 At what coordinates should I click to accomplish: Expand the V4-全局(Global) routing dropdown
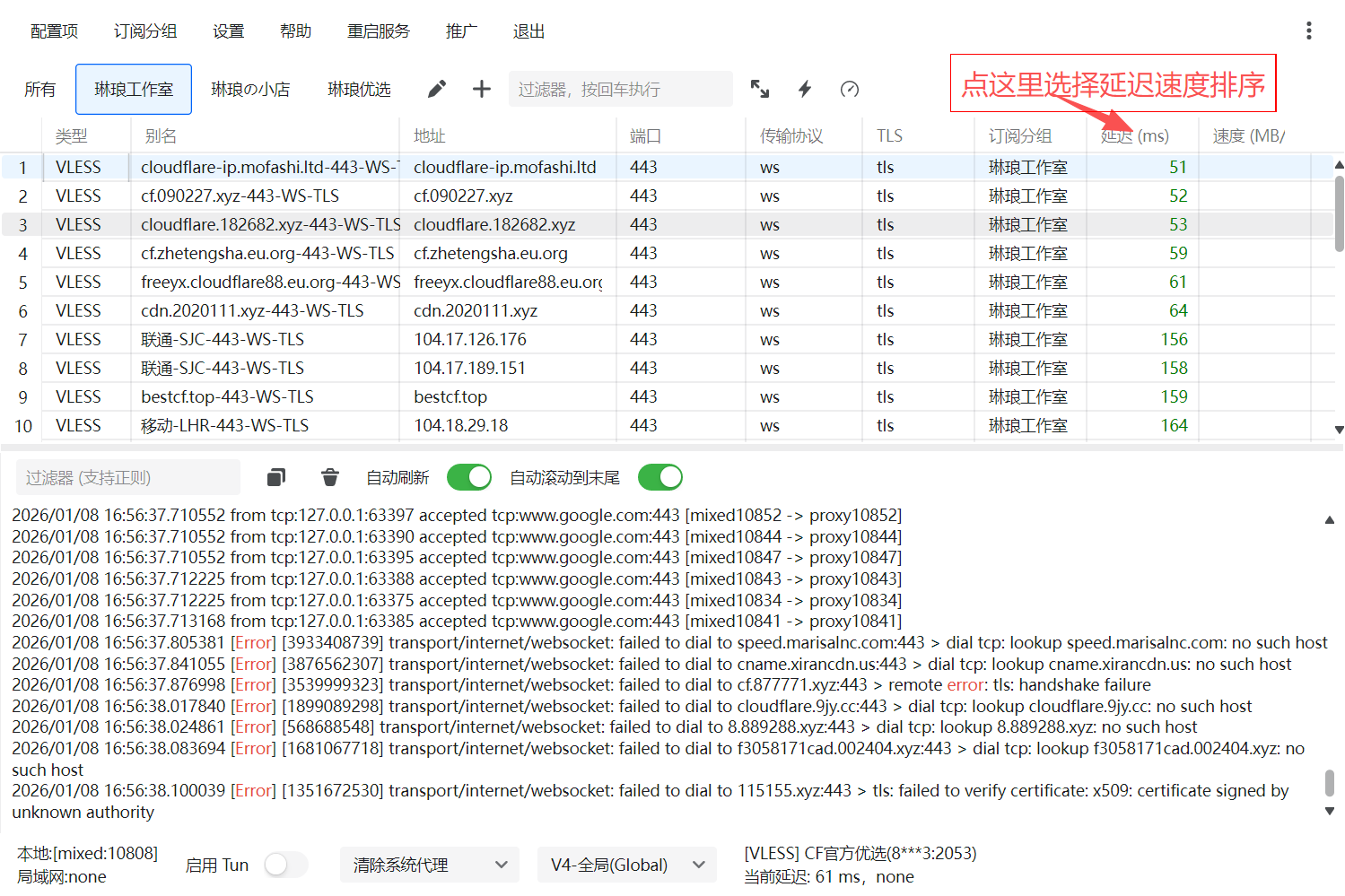[x=626, y=865]
